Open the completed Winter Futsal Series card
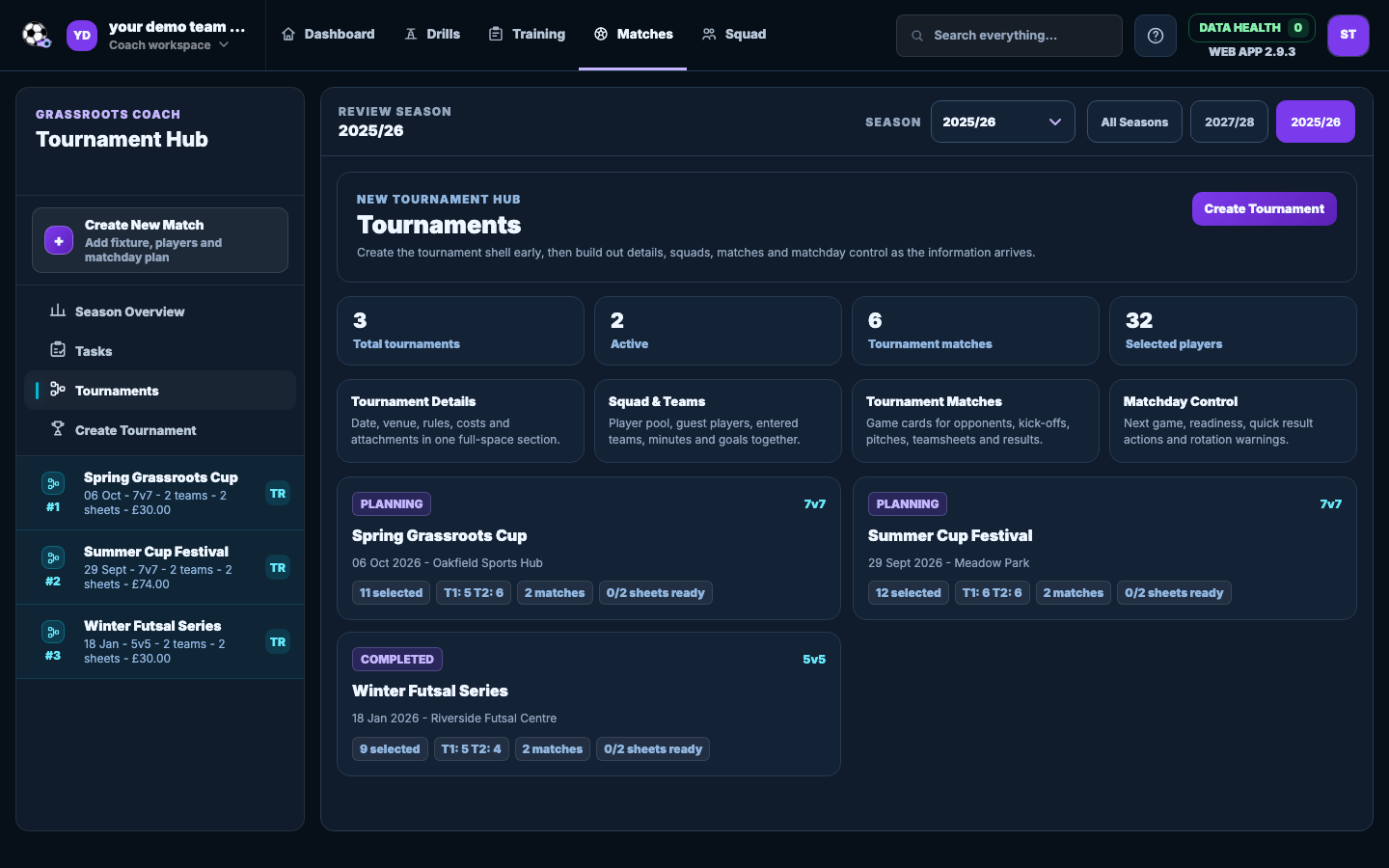Screen dimensions: 1389x868 pos(588,704)
